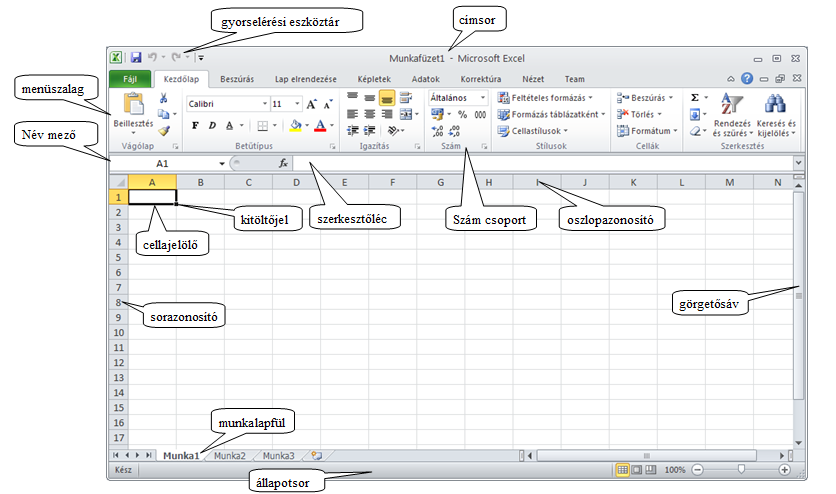Click the percent style icon
The height and width of the screenshot is (494, 836).
(x=462, y=114)
